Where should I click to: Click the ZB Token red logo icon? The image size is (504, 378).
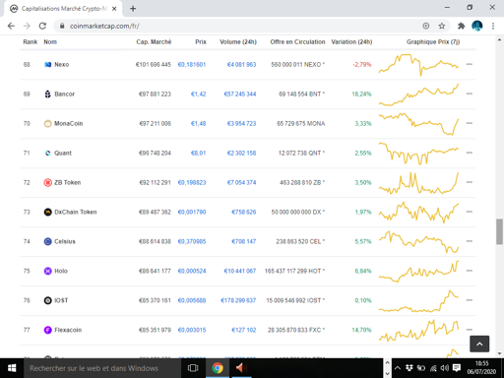point(48,182)
